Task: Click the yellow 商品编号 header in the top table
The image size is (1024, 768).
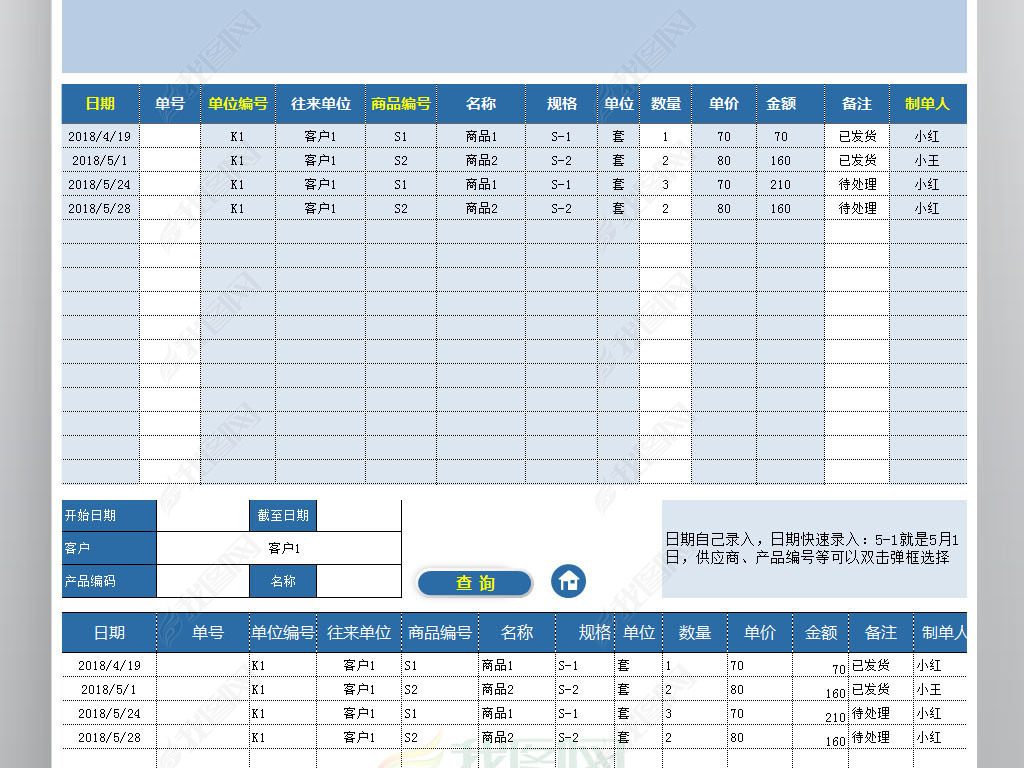Action: (401, 104)
